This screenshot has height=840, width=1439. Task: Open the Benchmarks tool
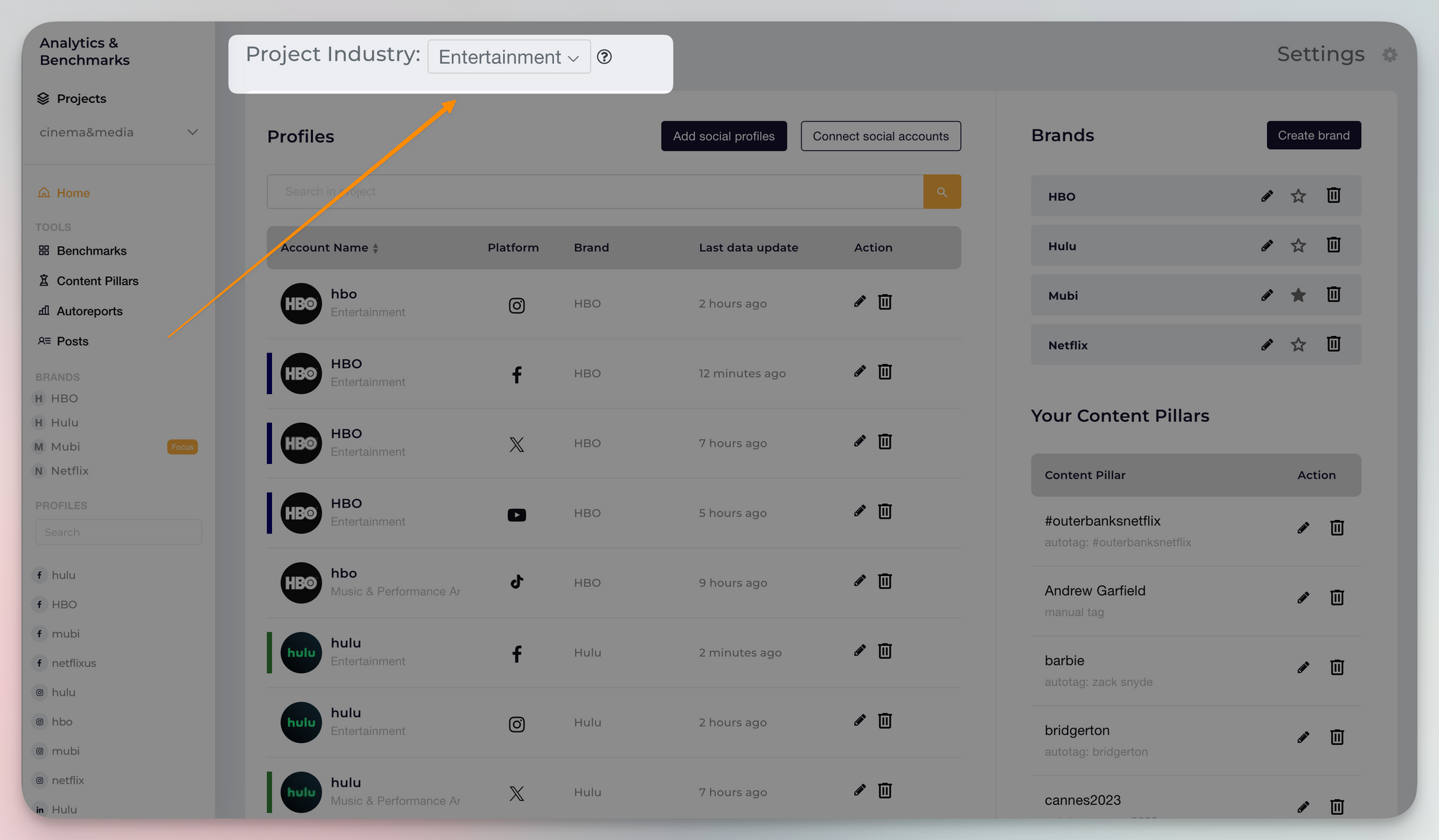pos(83,251)
